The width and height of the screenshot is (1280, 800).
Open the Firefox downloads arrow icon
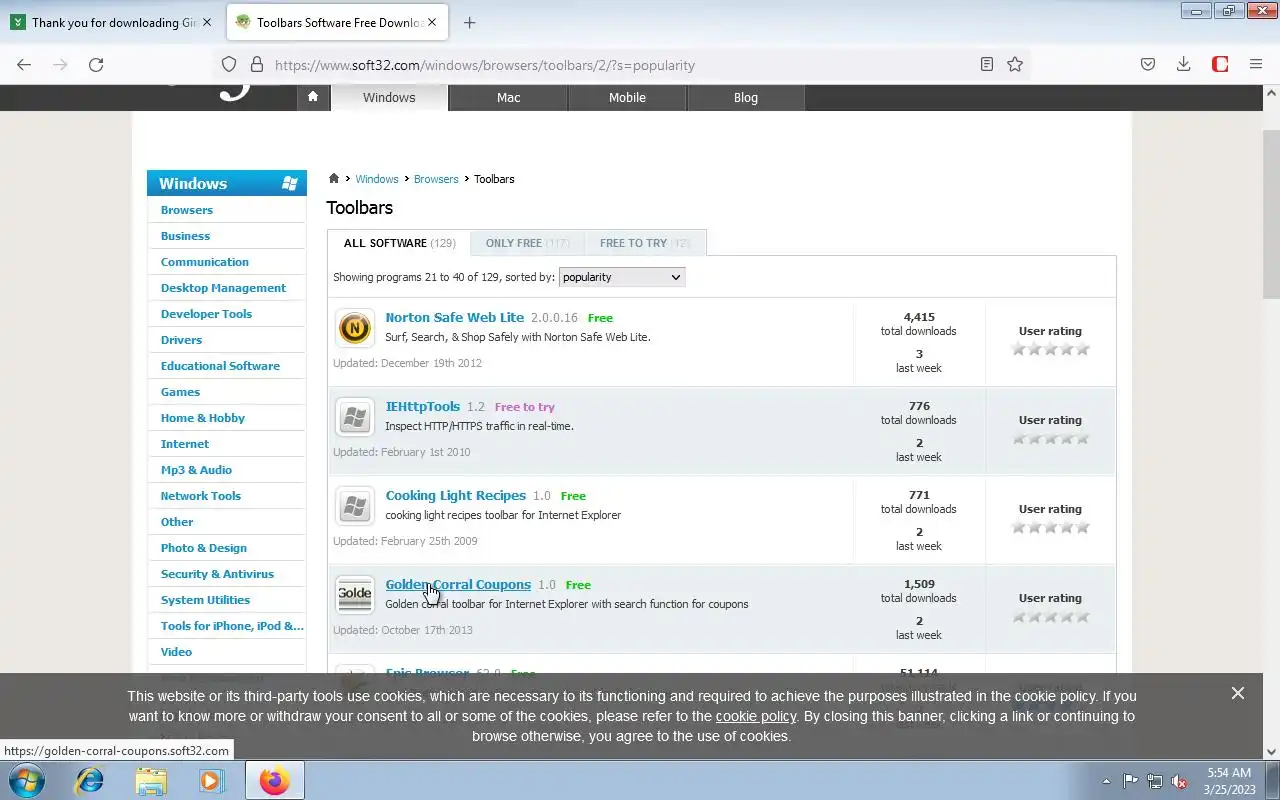coord(1183,64)
